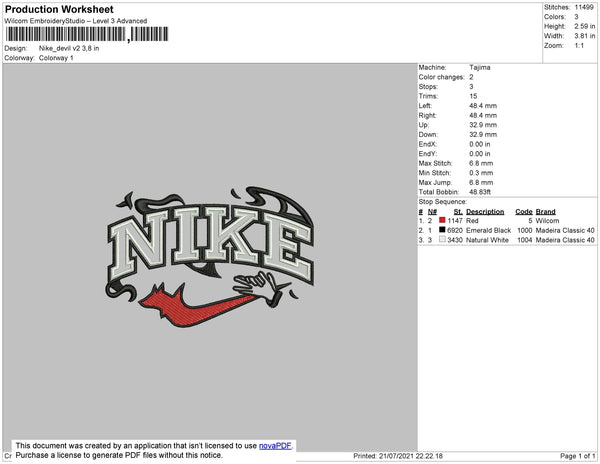Click the 'Colorway 1' value
Viewport: 600px width, 464px height.
[56, 58]
